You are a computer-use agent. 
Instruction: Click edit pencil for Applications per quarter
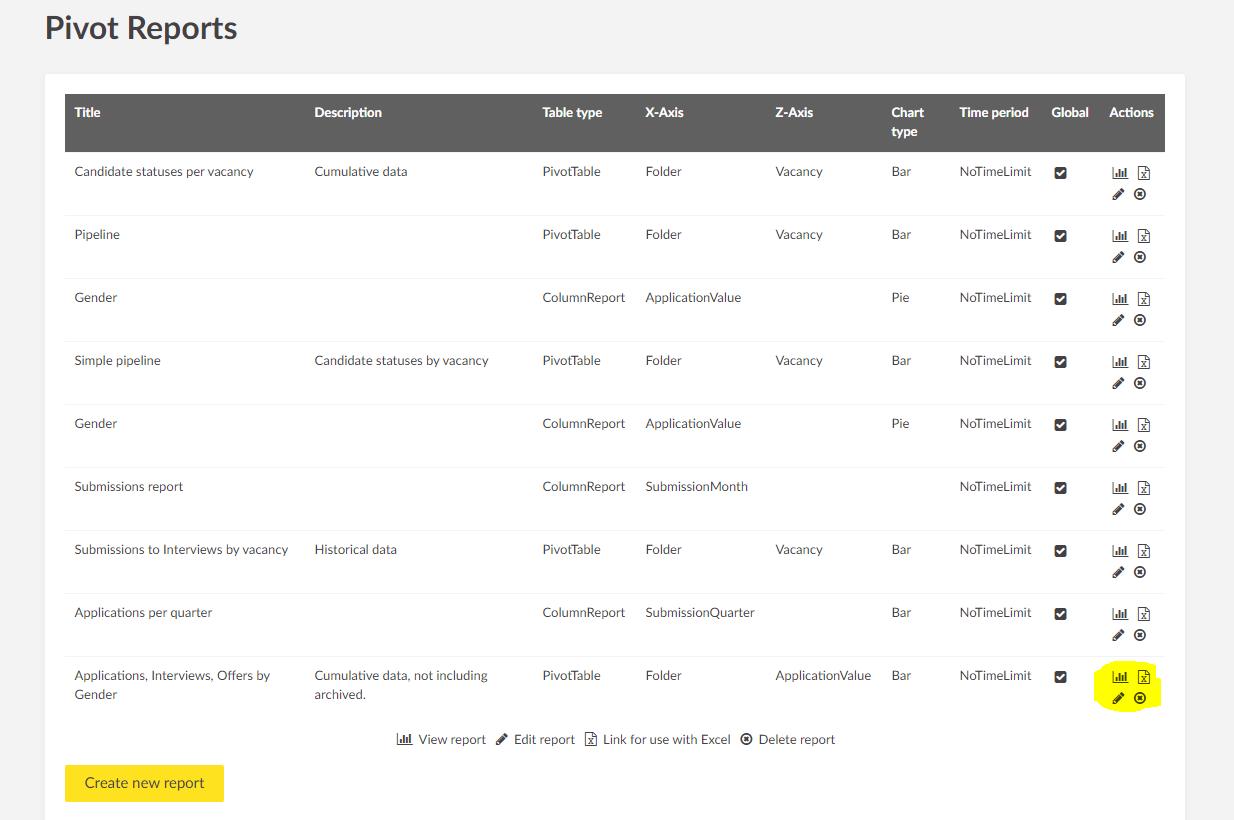[x=1119, y=635]
